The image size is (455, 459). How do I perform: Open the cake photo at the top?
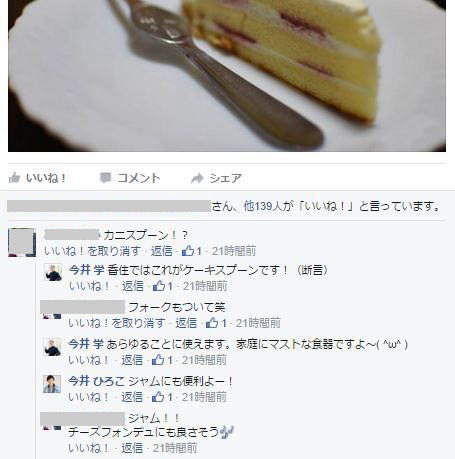coord(227,76)
